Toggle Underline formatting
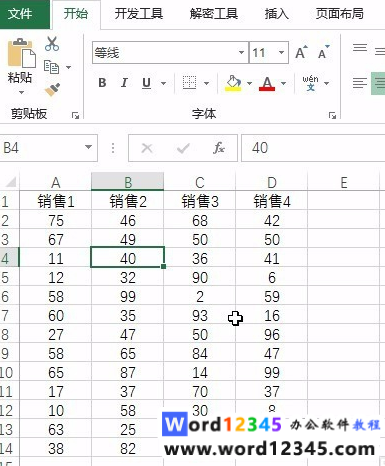The height and width of the screenshot is (466, 385). [x=147, y=83]
